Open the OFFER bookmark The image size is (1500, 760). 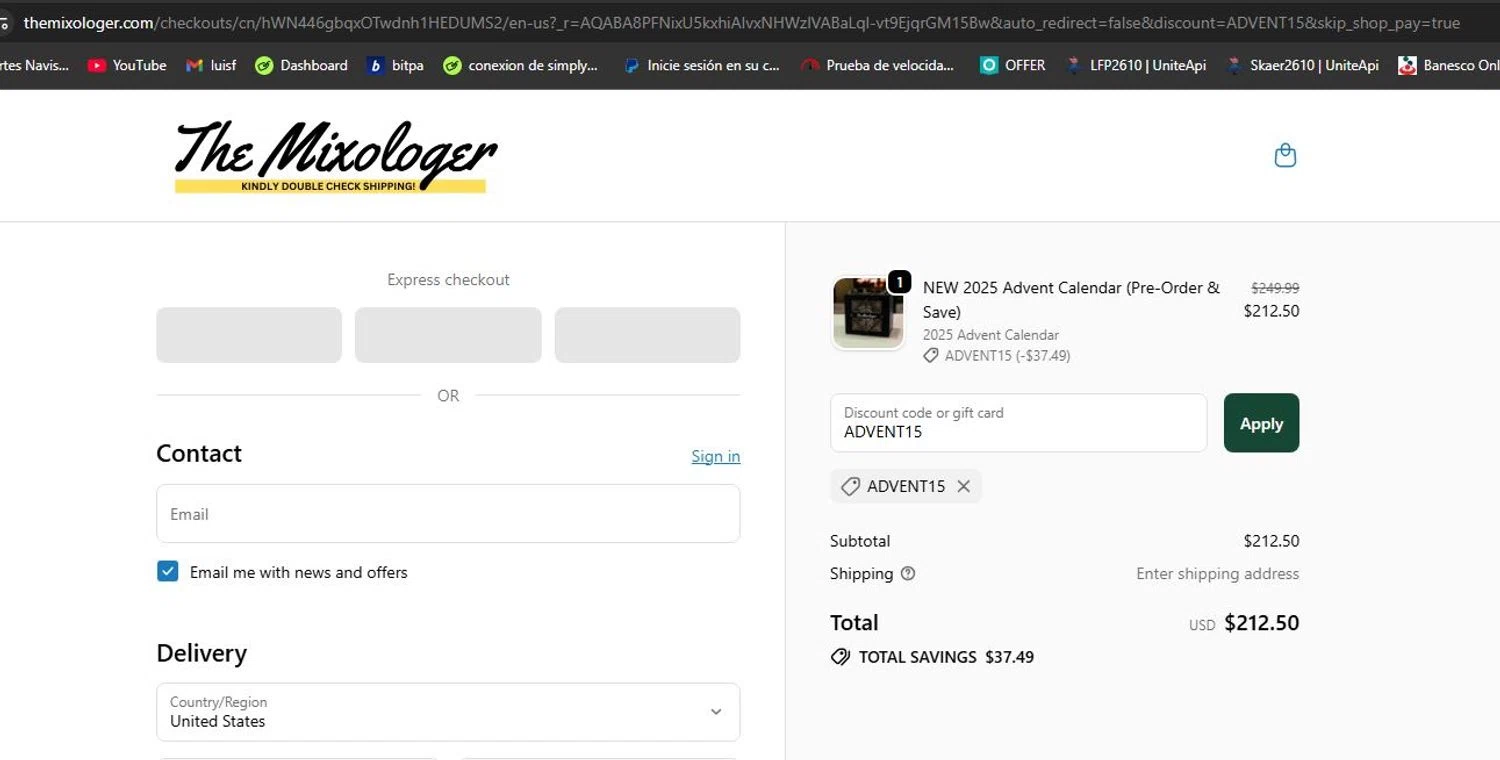[x=1013, y=65]
